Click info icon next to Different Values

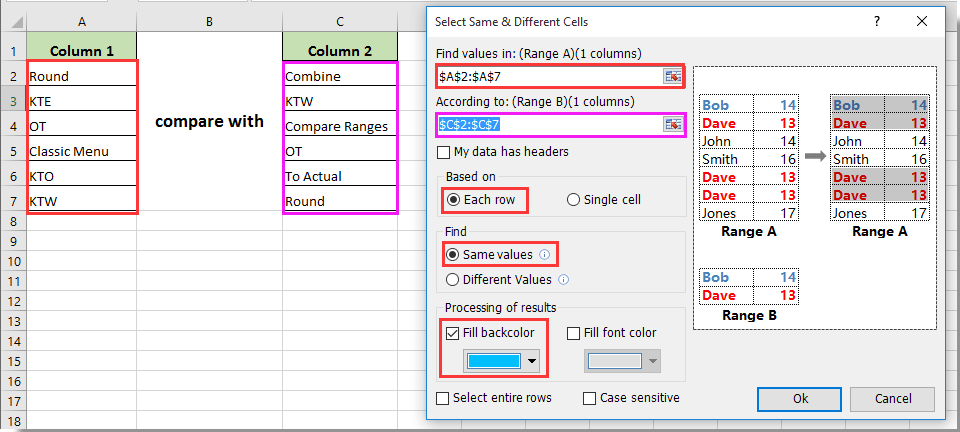tap(564, 280)
